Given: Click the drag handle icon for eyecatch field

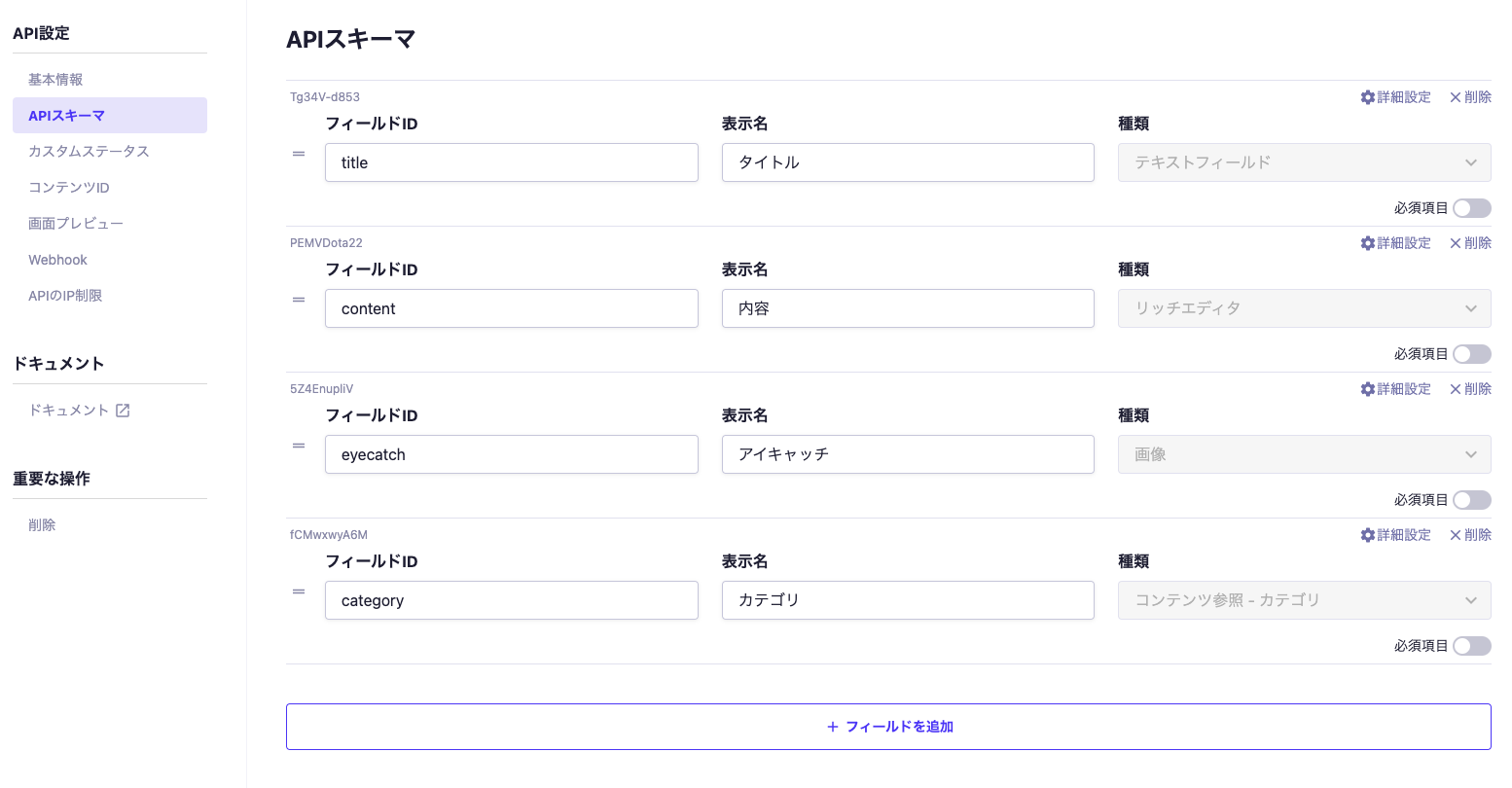Looking at the screenshot, I should 299,446.
